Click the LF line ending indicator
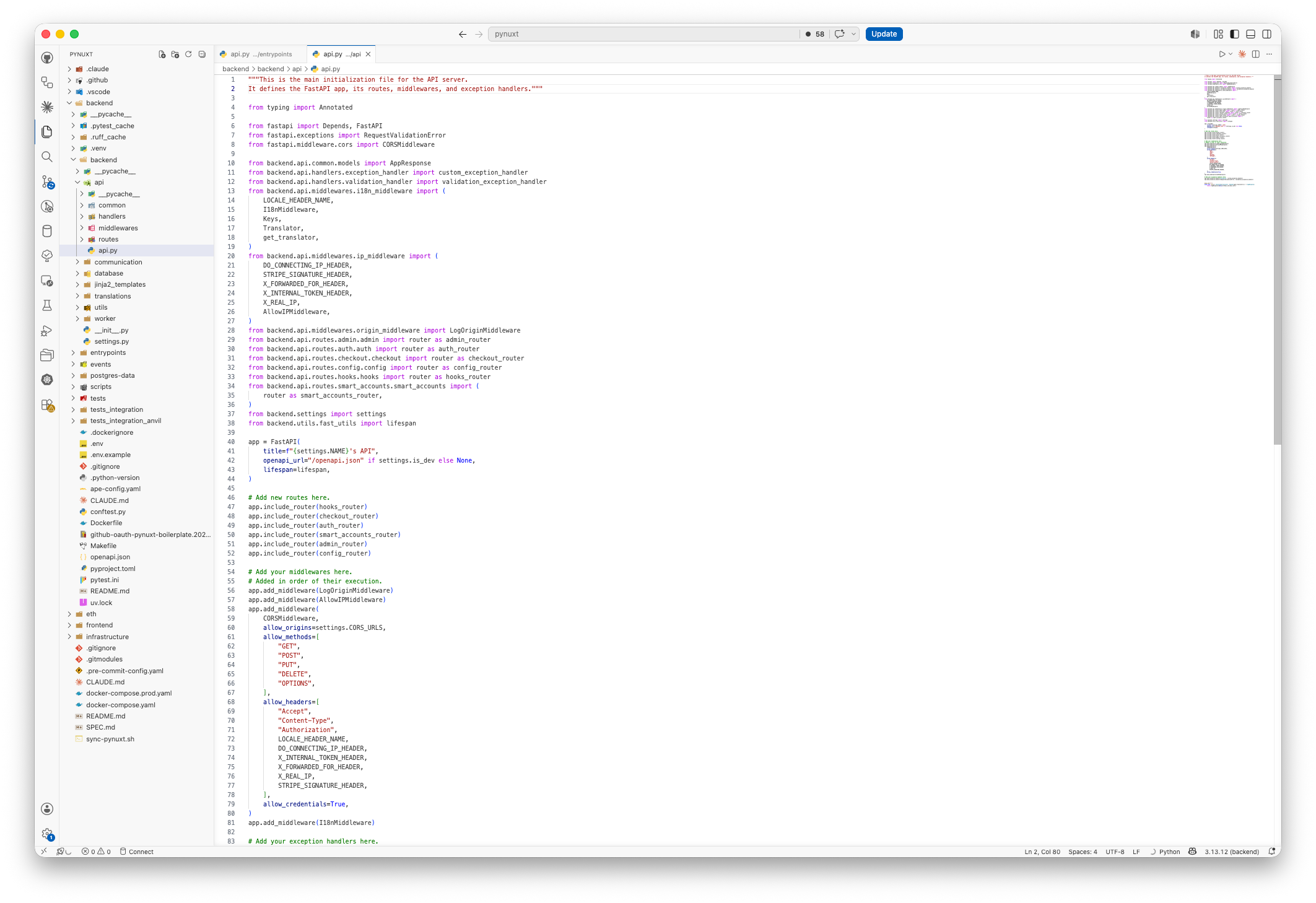The image size is (1316, 903). pyautogui.click(x=1136, y=852)
